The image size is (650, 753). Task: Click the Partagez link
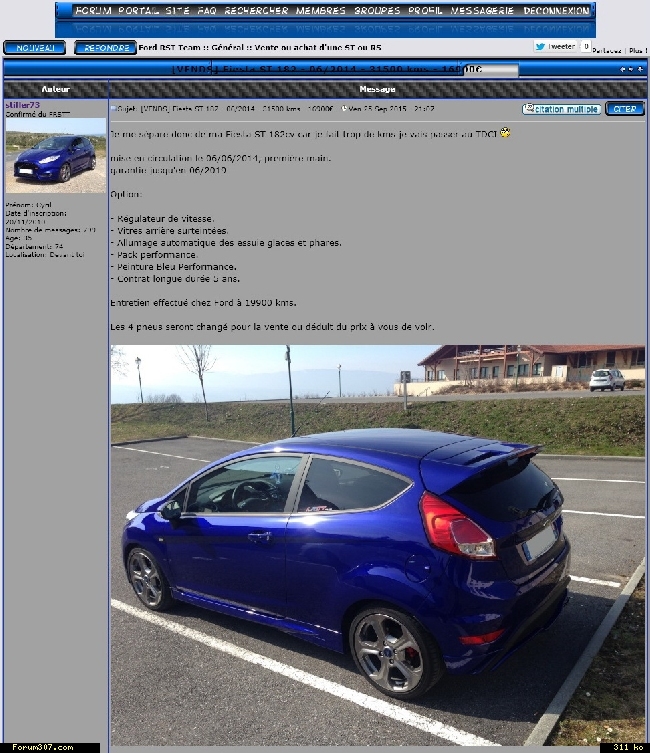click(607, 50)
